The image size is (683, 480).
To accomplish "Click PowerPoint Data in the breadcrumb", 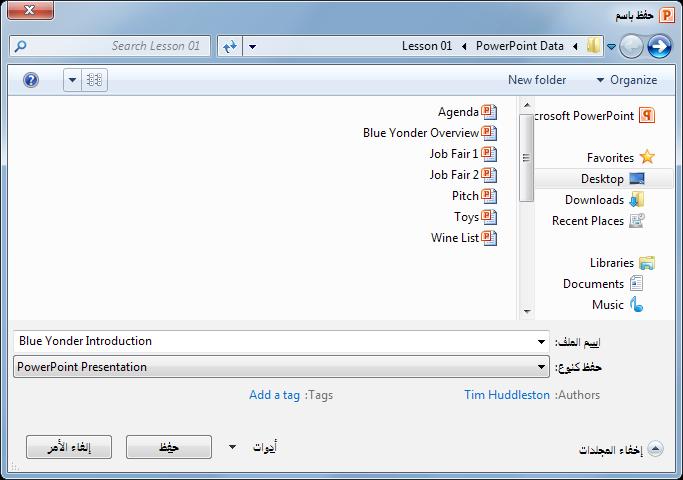I will pos(520,46).
